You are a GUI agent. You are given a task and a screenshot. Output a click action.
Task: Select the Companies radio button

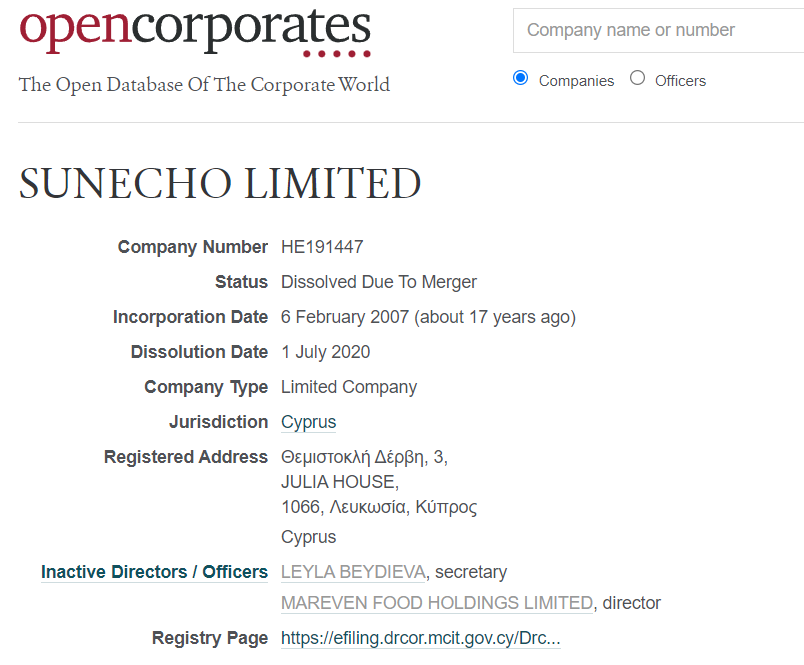coord(521,78)
